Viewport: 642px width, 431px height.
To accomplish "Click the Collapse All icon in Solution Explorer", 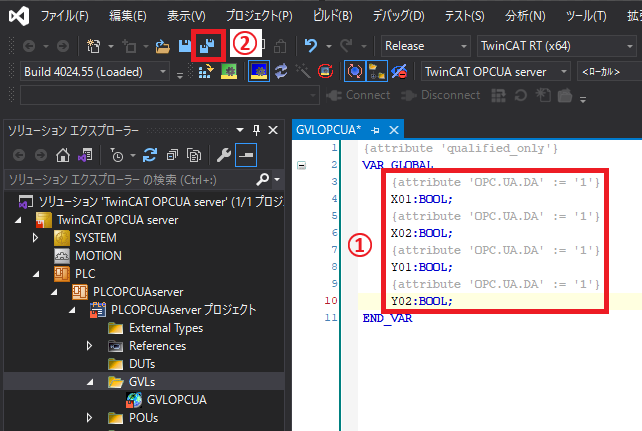I will pos(172,155).
